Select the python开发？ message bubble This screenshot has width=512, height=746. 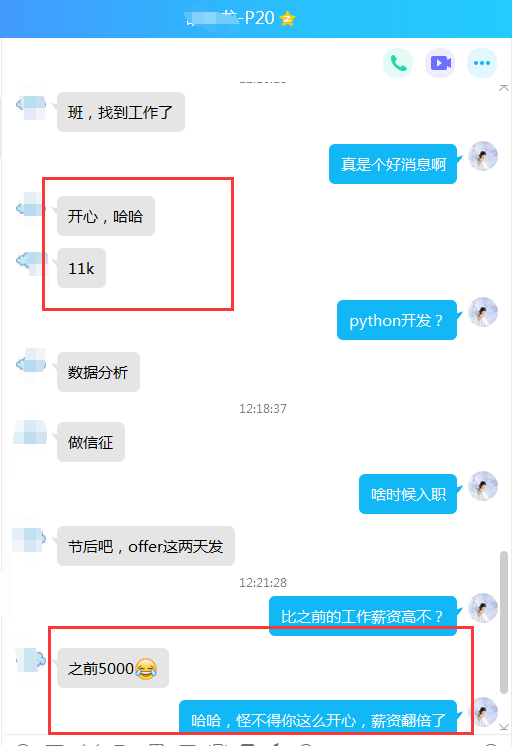(x=397, y=320)
